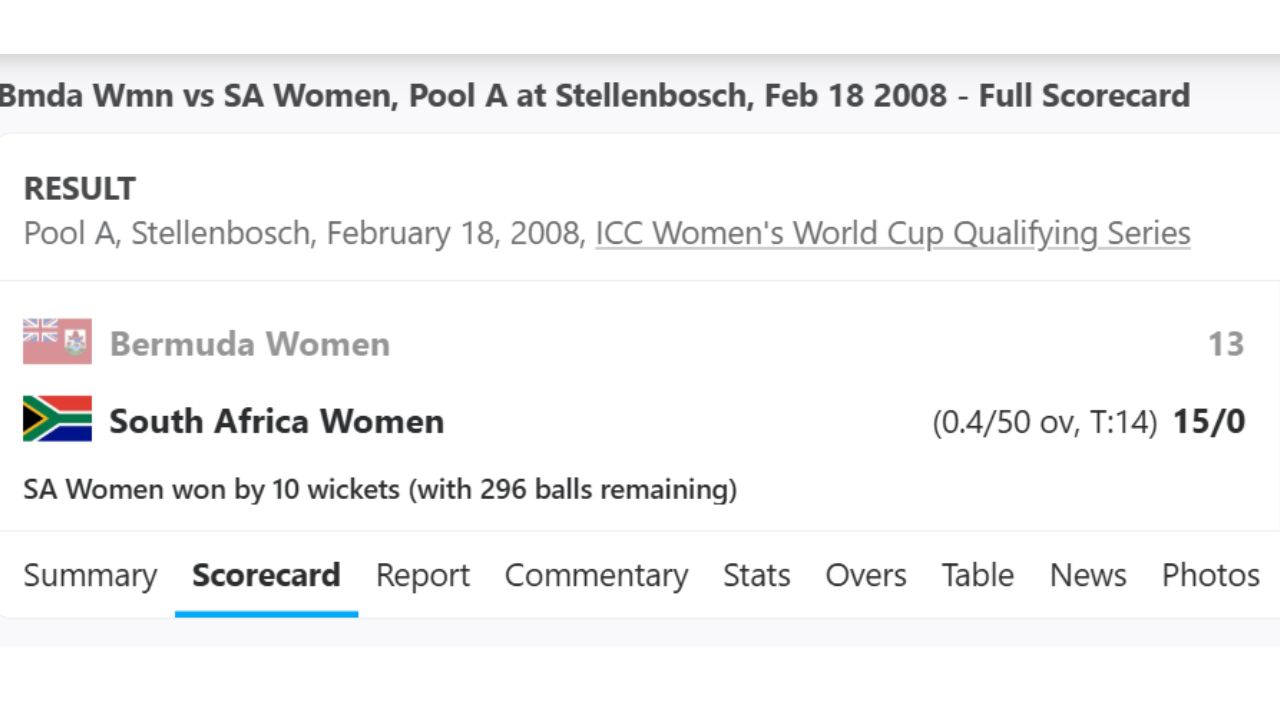Screen dimensions: 1280x720
Task: Go to the Stats tab
Action: pos(756,575)
